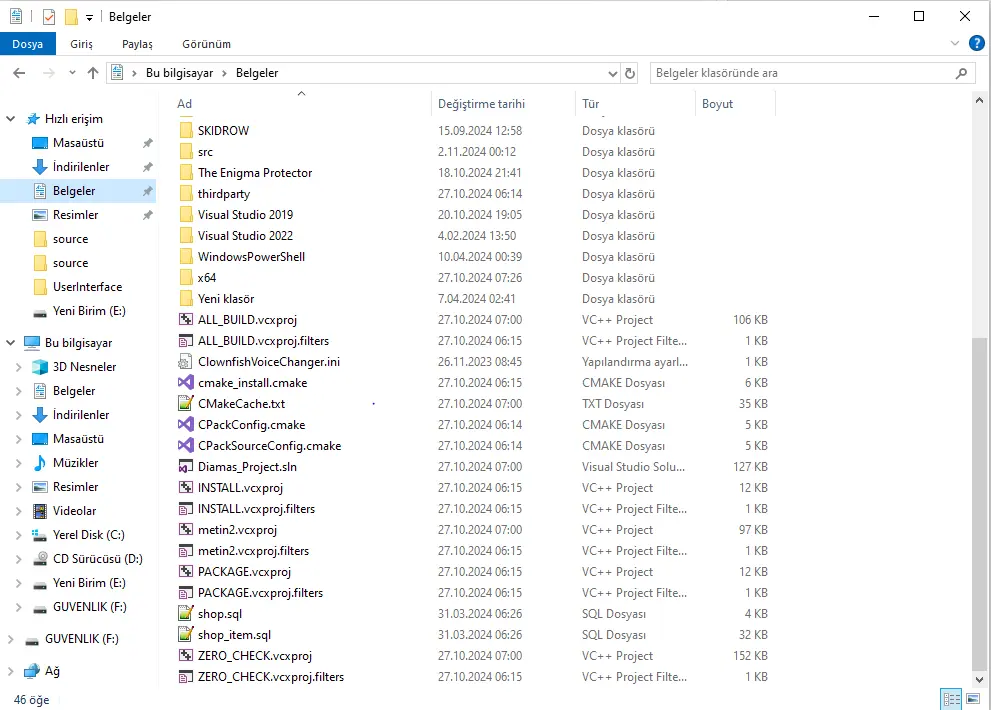Select shop_item.sql file name
This screenshot has width=991, height=710.
point(234,635)
